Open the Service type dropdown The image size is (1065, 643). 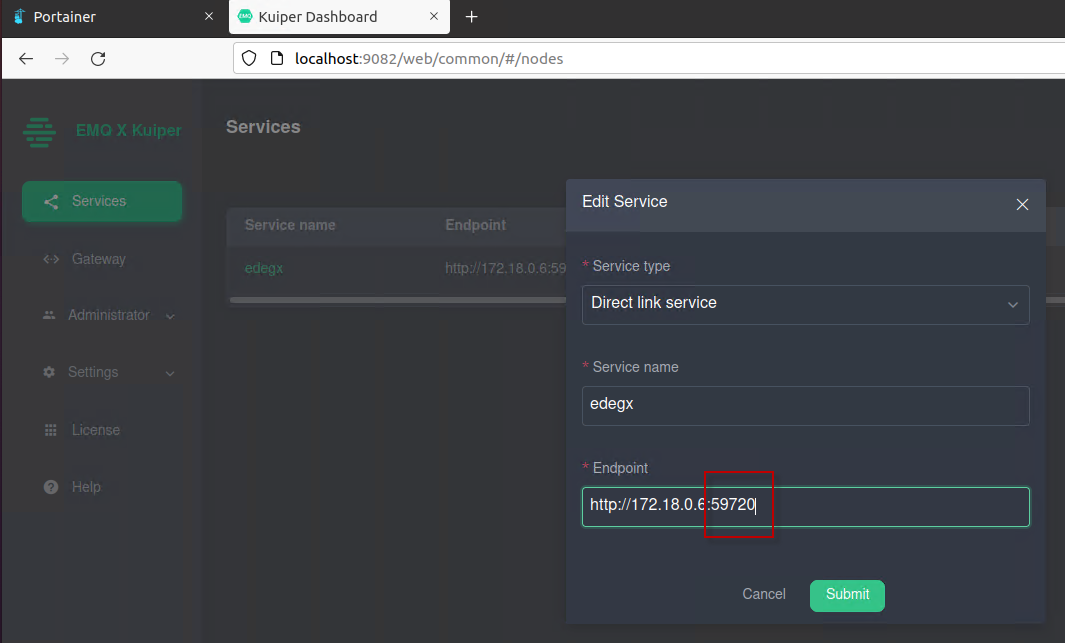pos(806,305)
